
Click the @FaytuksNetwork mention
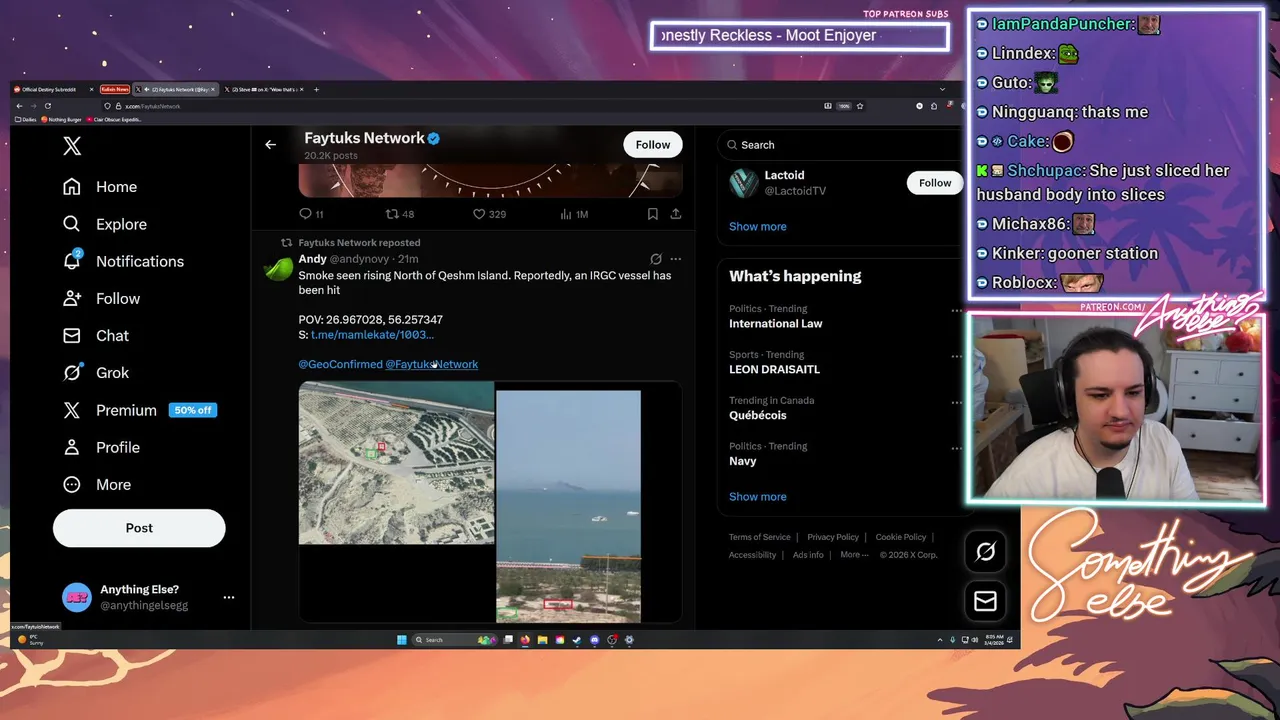[x=432, y=364]
